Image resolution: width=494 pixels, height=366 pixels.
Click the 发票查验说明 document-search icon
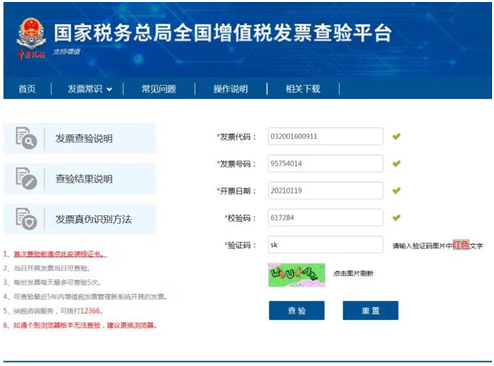pos(26,138)
